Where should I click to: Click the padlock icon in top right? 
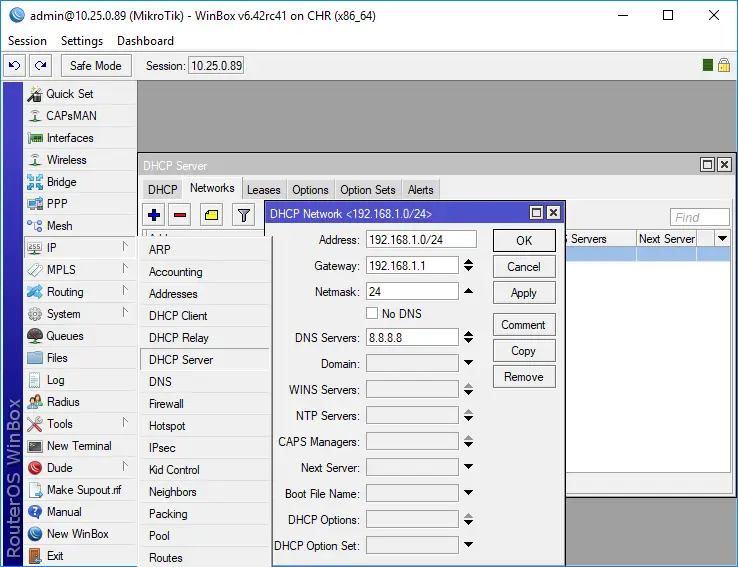(724, 65)
